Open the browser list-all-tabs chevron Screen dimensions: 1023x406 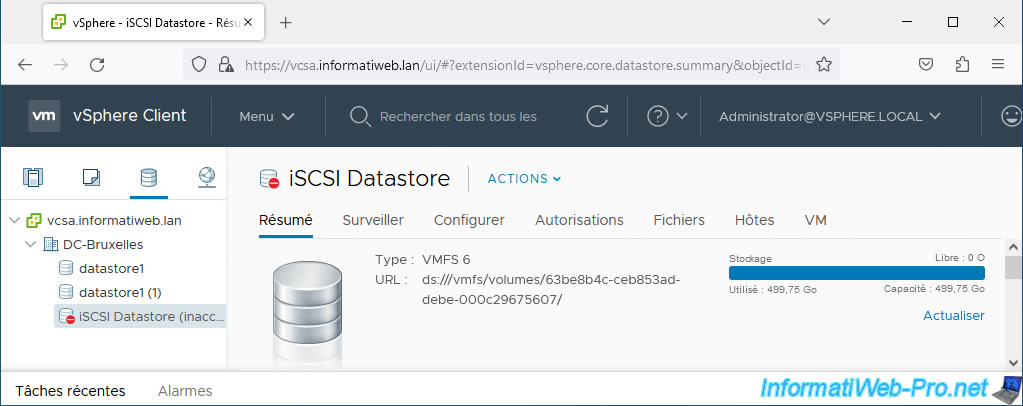[x=823, y=22]
